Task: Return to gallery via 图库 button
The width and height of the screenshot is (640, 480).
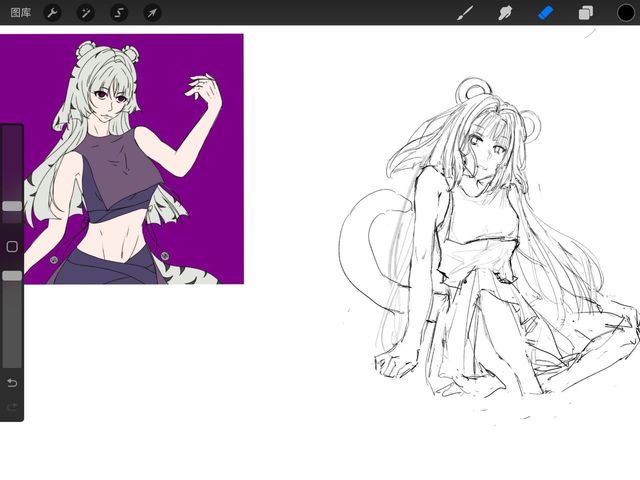Action: coord(20,13)
